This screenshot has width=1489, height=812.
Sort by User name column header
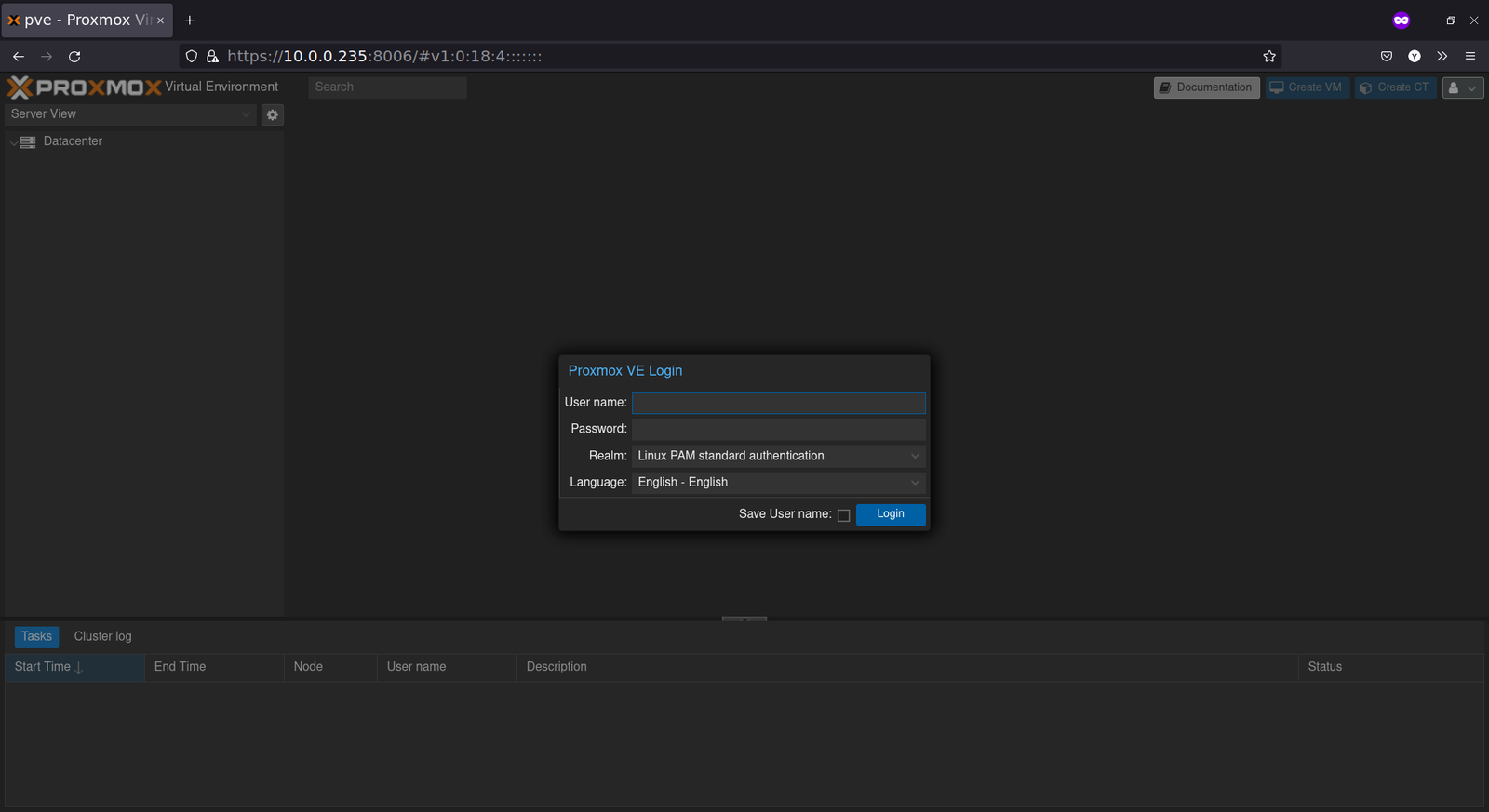point(447,667)
